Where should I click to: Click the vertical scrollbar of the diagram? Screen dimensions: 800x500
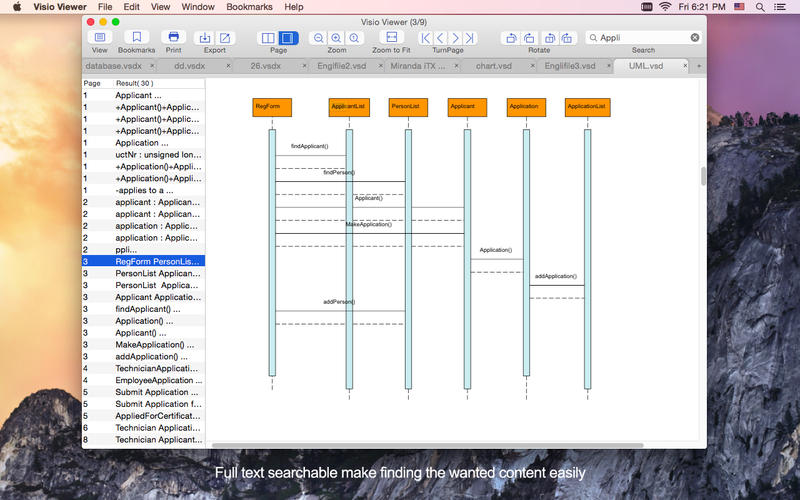704,176
